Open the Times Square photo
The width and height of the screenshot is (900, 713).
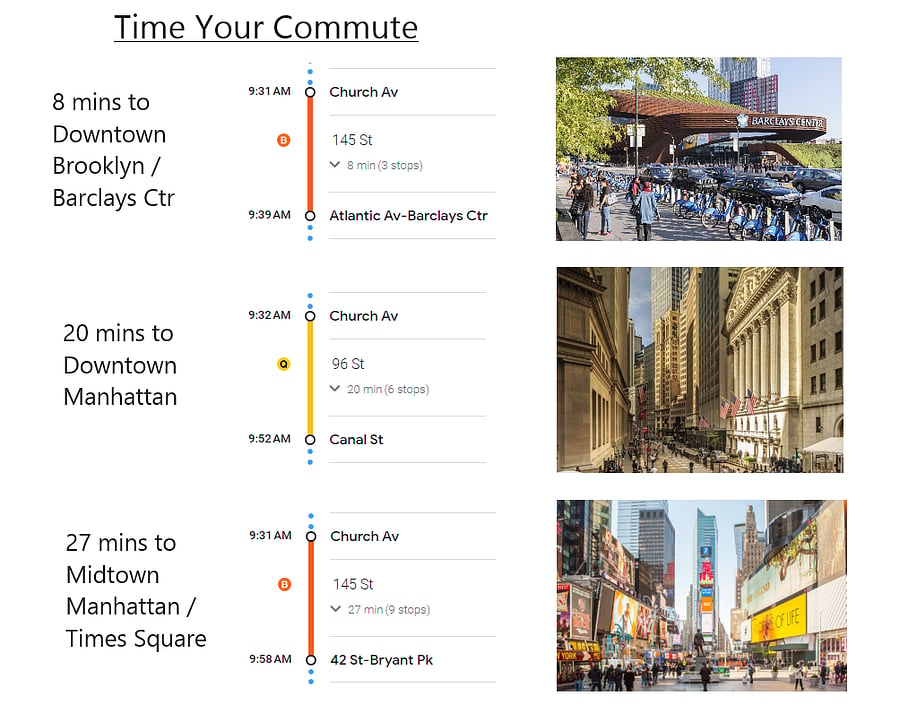coord(701,595)
